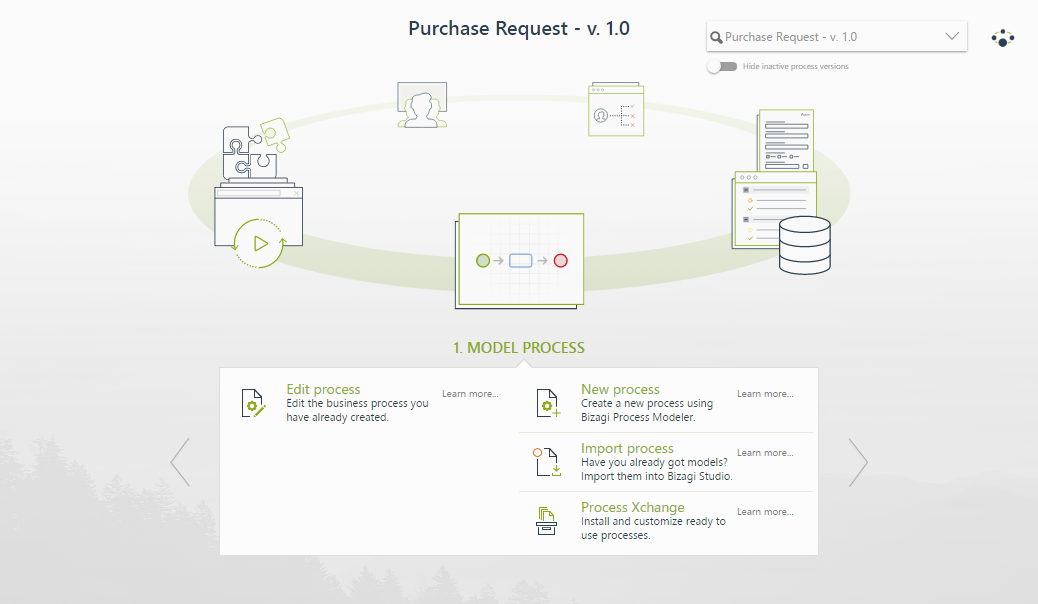Open the Process Xchange link
The image size is (1038, 604).
tap(633, 507)
